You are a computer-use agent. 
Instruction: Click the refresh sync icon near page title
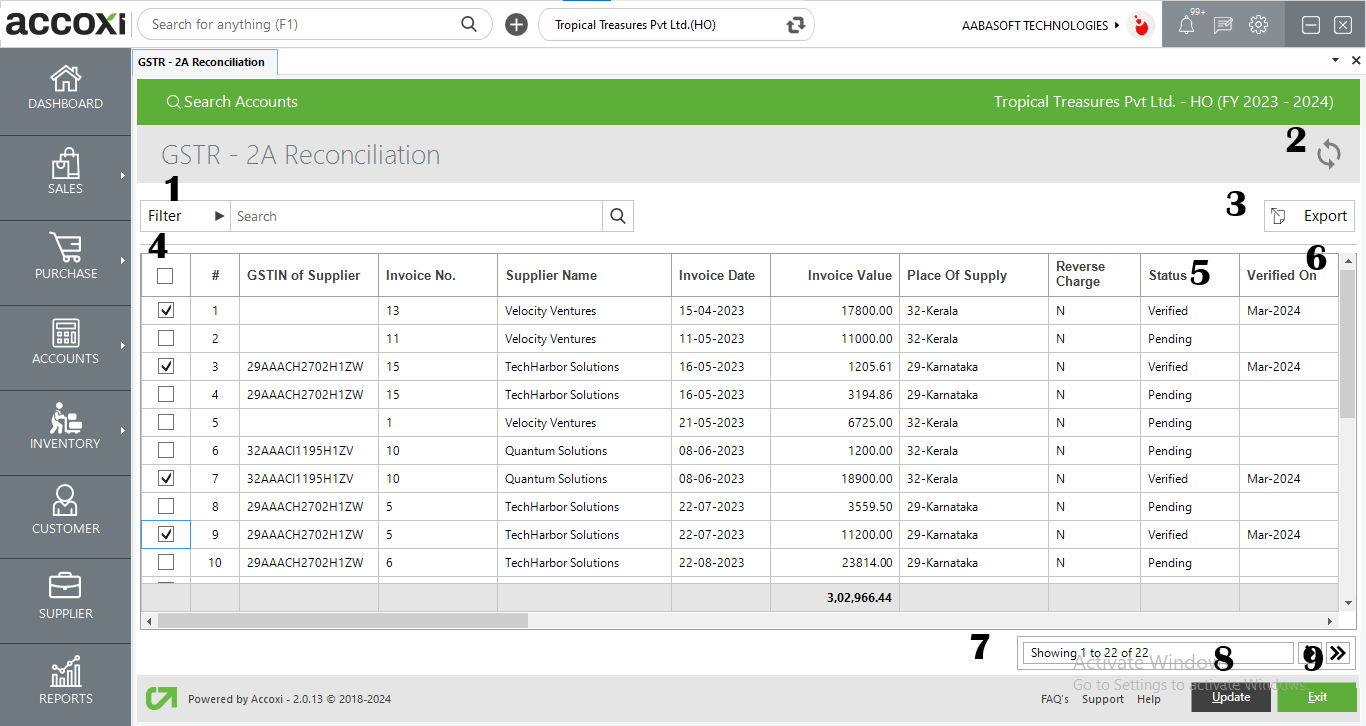click(x=1328, y=154)
